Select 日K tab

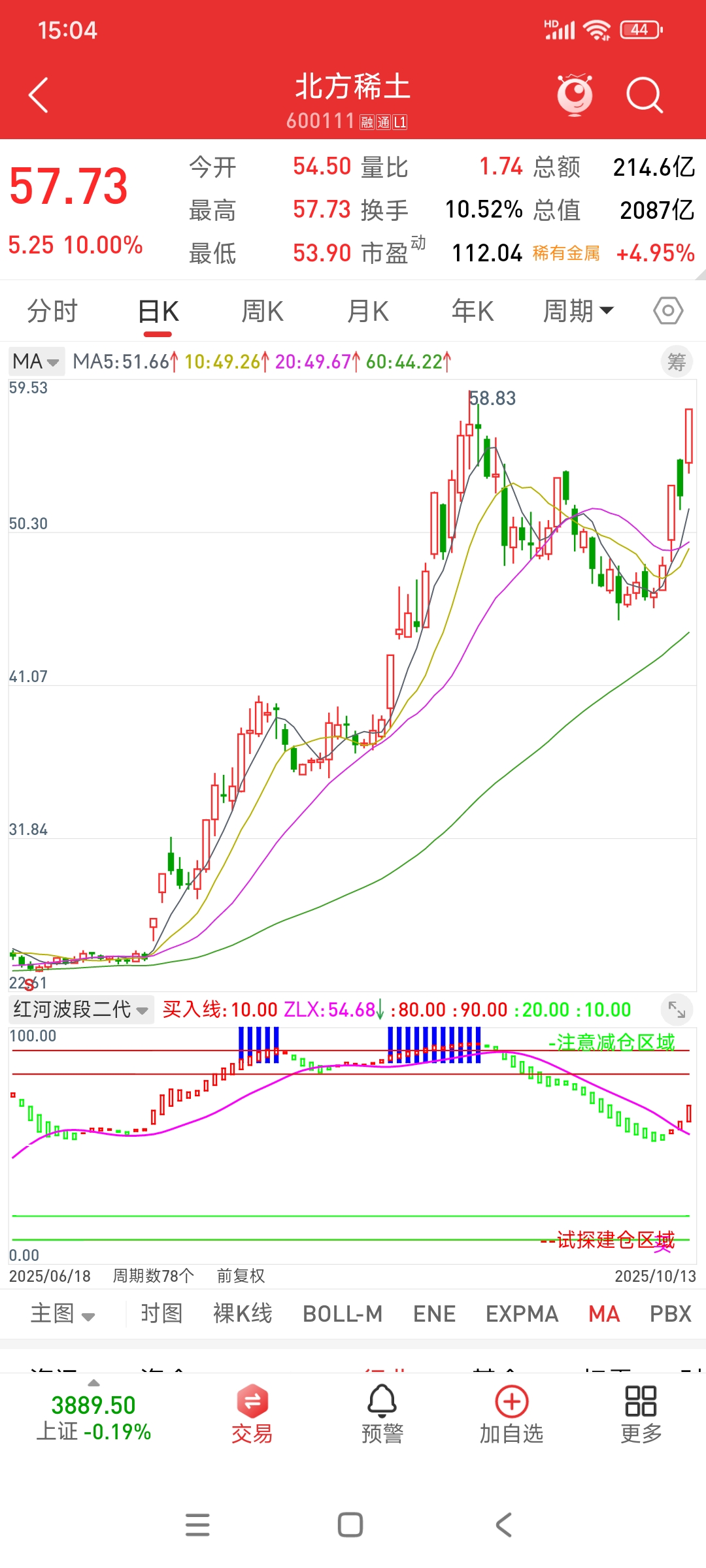[x=158, y=312]
